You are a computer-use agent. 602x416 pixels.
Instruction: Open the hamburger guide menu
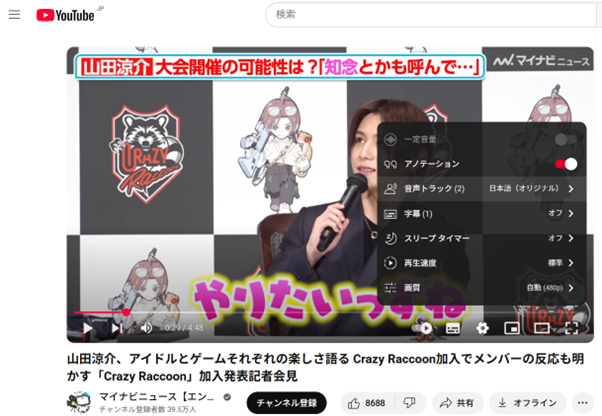14,15
